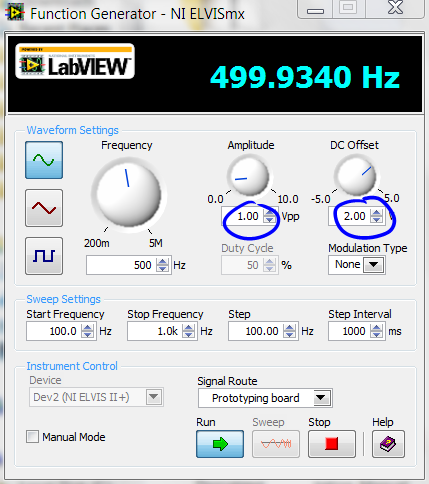Expand the Signal Route dropdown
429x484 pixels.
[321, 398]
